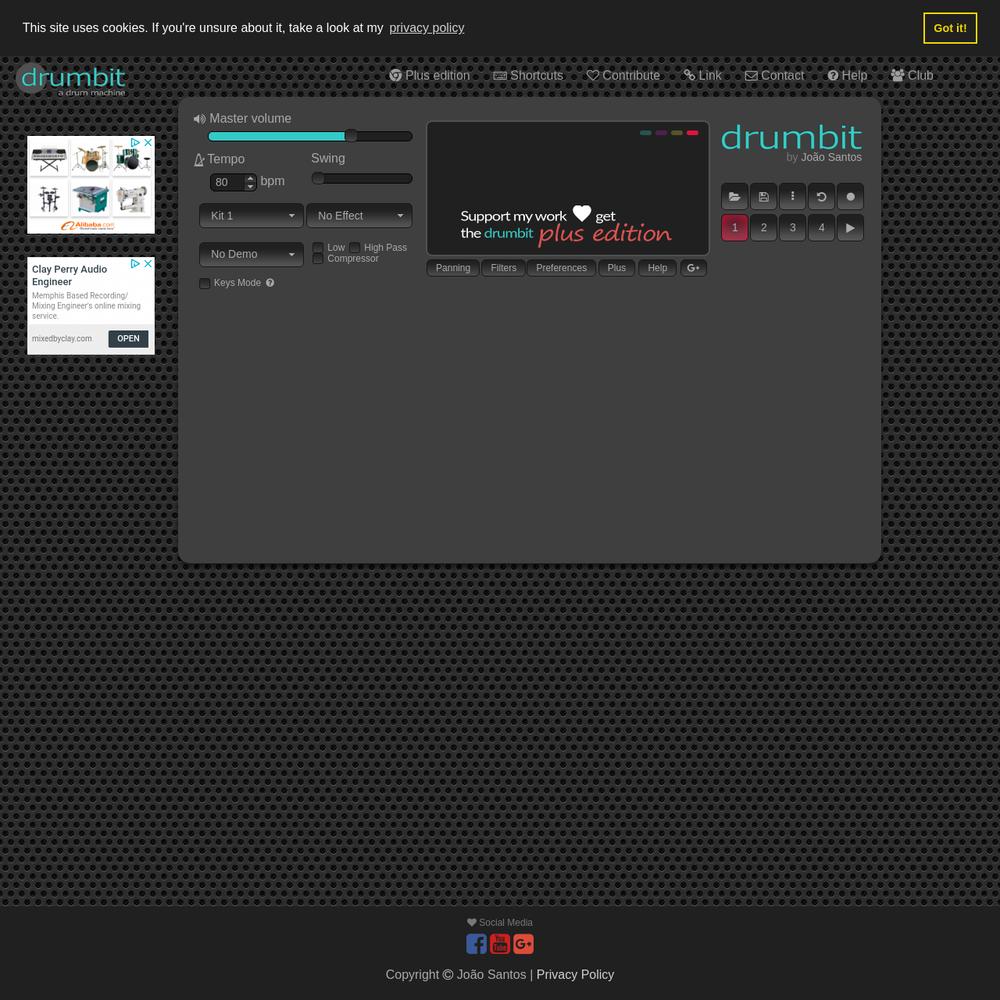Select pattern 1 button
The height and width of the screenshot is (1000, 1000).
point(734,228)
